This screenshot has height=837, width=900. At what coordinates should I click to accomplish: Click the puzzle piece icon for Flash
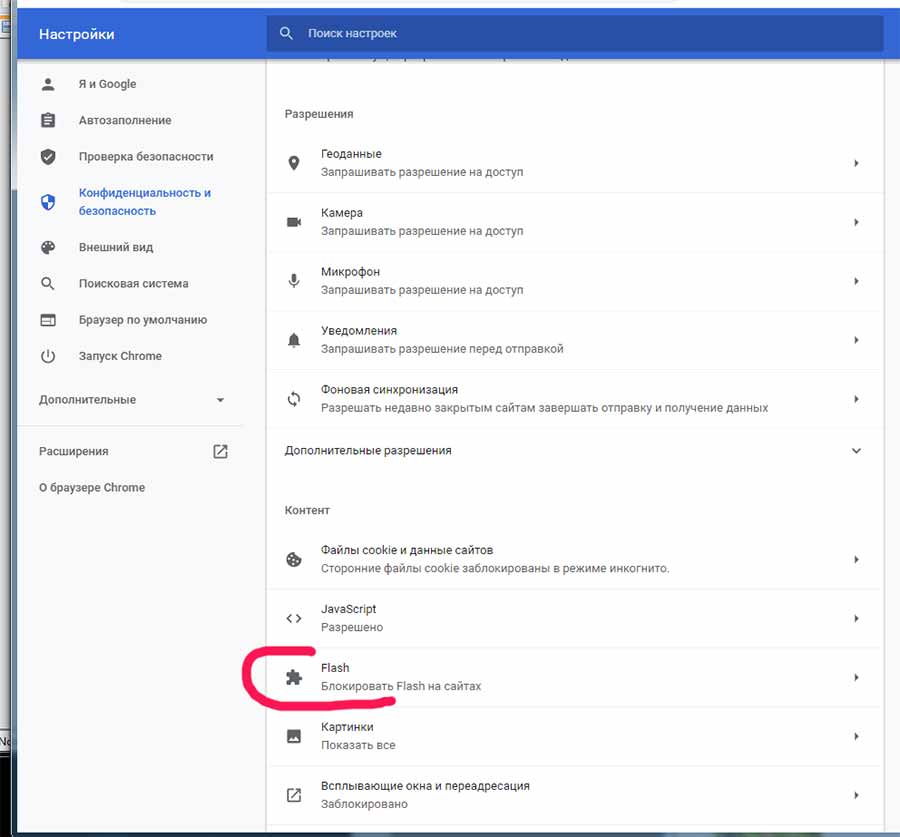pos(294,677)
